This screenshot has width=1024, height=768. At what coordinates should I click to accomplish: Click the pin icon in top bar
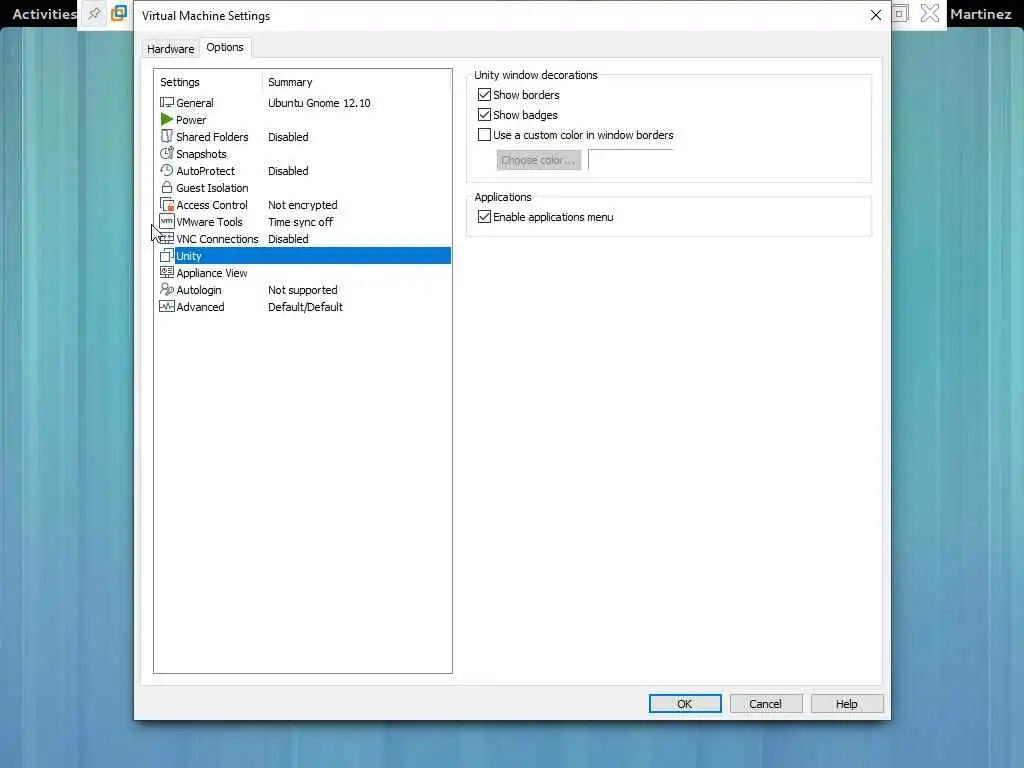coord(94,14)
